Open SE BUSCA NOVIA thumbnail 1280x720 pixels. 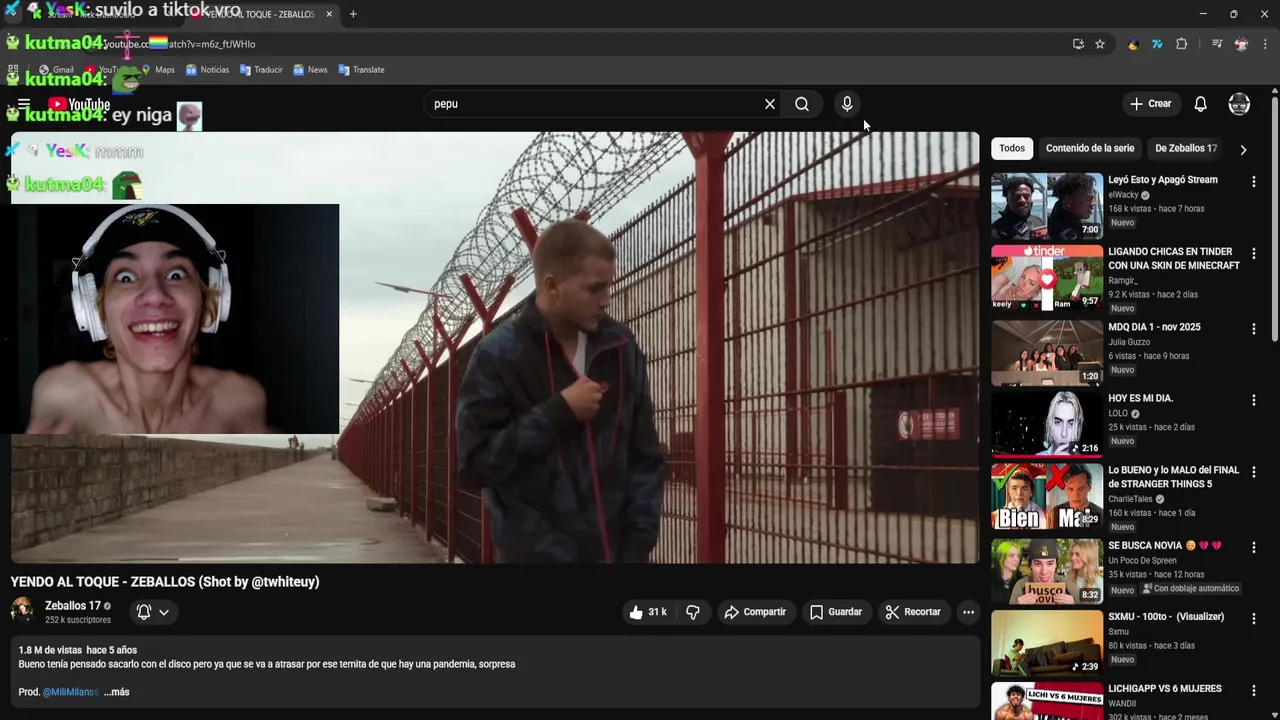(1047, 572)
